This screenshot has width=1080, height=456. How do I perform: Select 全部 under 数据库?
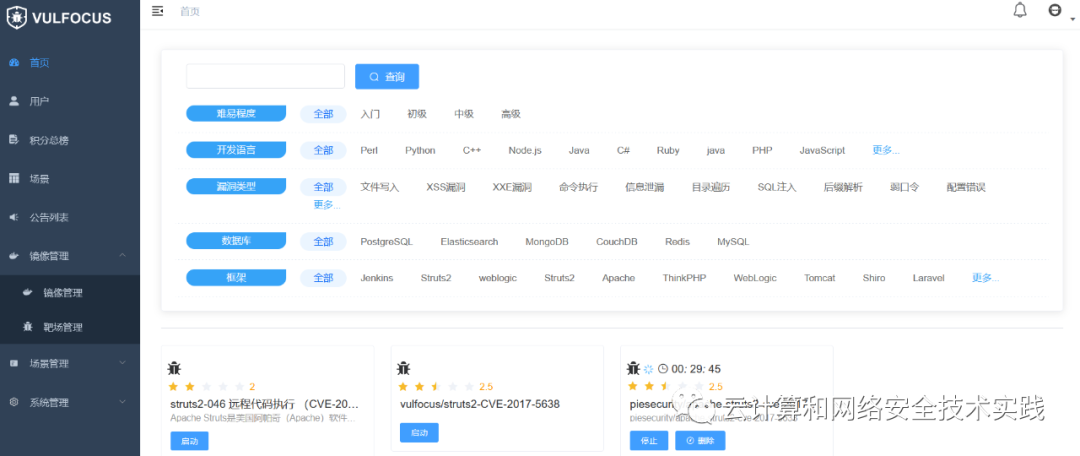tap(323, 242)
